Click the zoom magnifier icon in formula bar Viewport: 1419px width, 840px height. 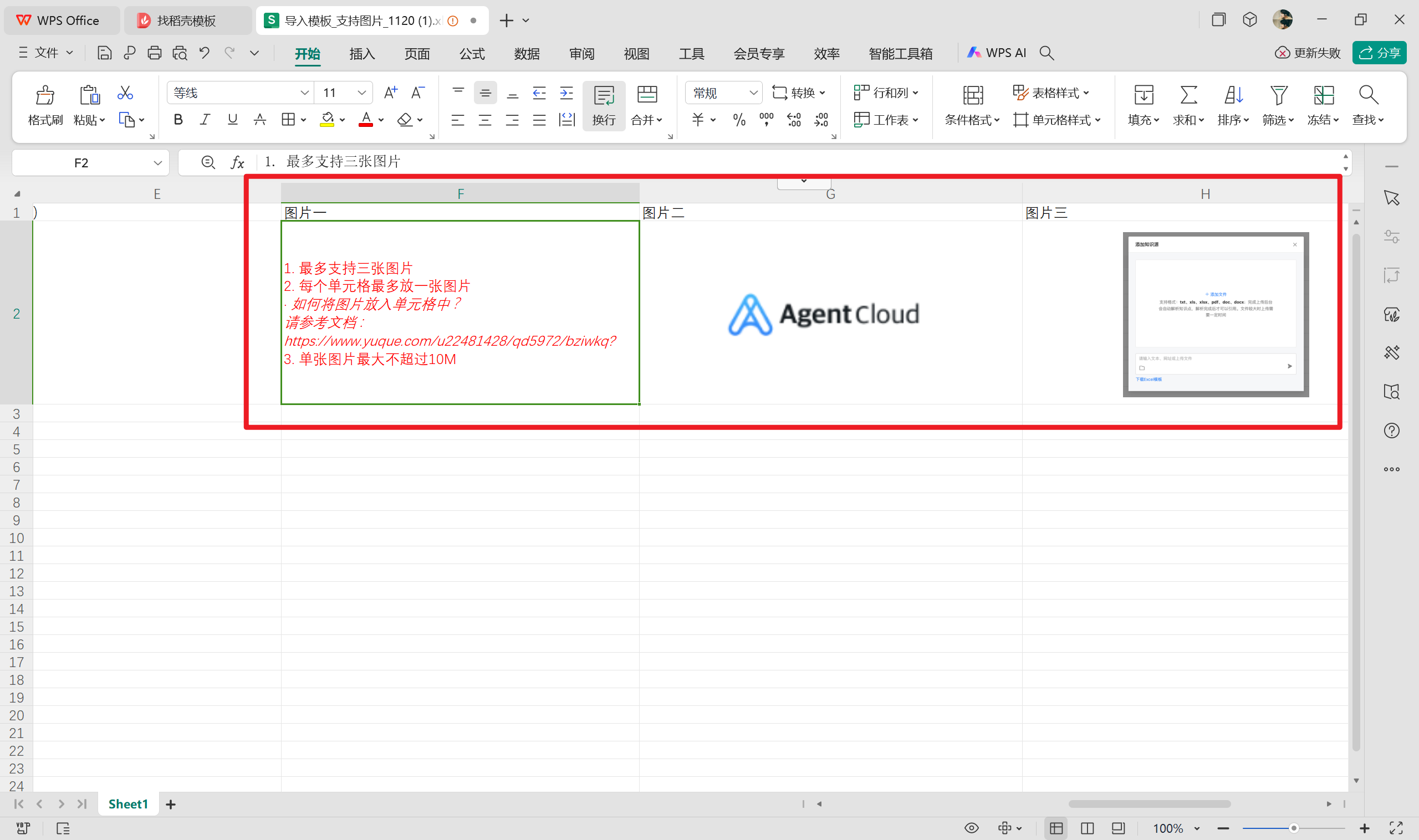click(x=208, y=163)
